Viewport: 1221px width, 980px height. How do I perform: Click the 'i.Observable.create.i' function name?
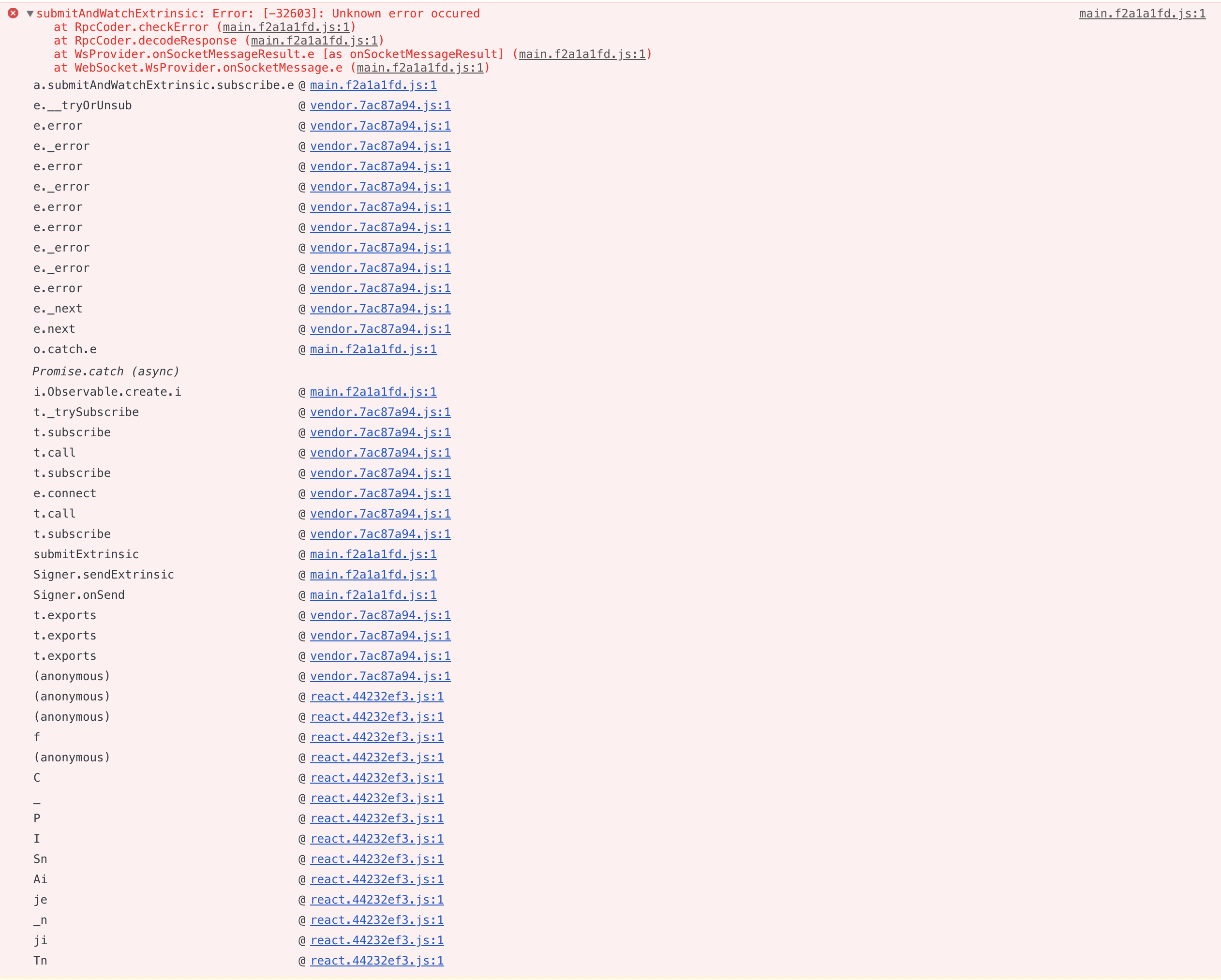[x=107, y=392]
